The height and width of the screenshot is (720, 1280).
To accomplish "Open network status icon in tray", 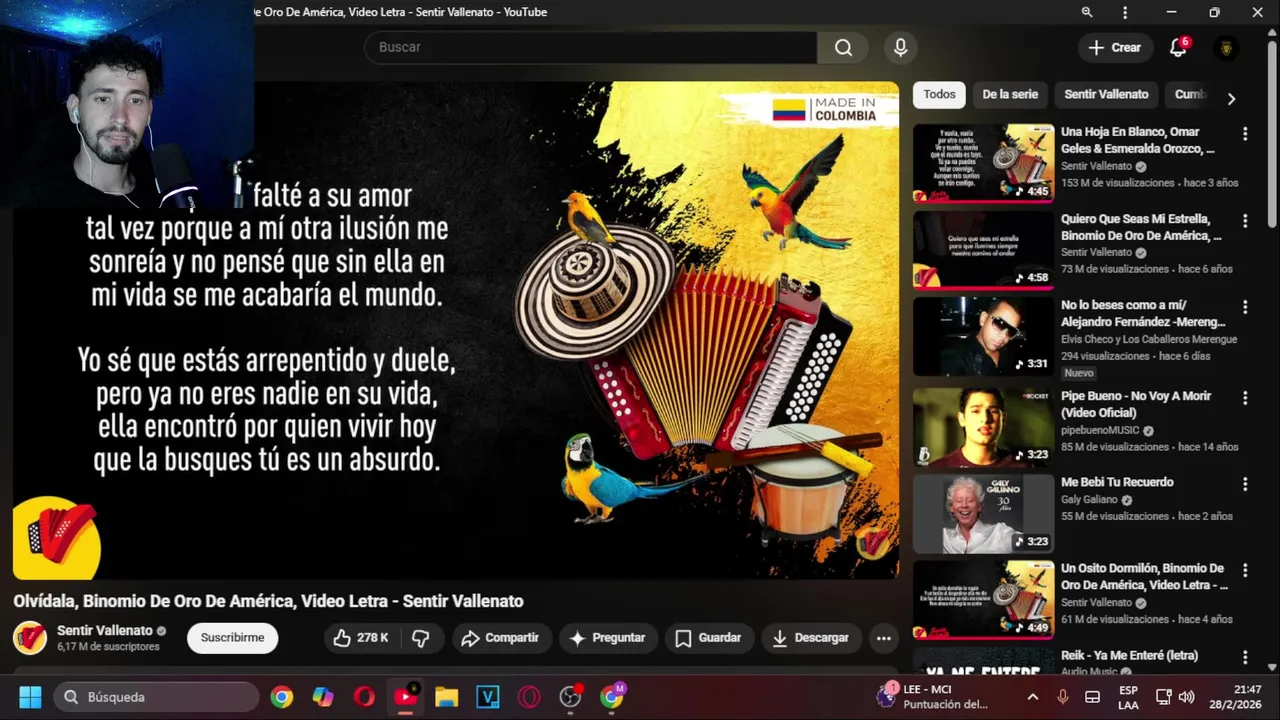I will point(1164,697).
